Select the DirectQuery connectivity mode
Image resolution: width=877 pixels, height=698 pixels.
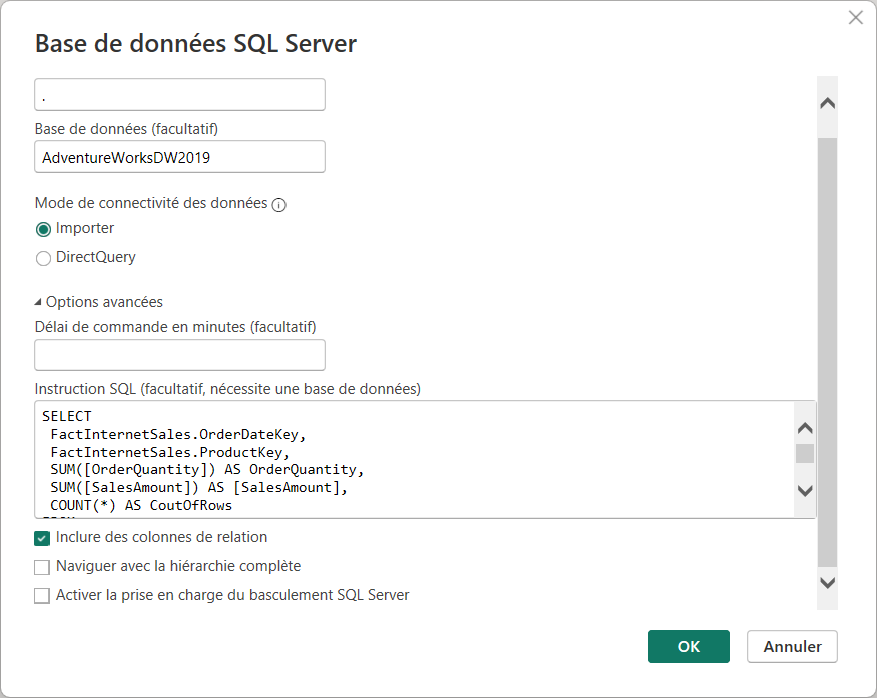(43, 258)
